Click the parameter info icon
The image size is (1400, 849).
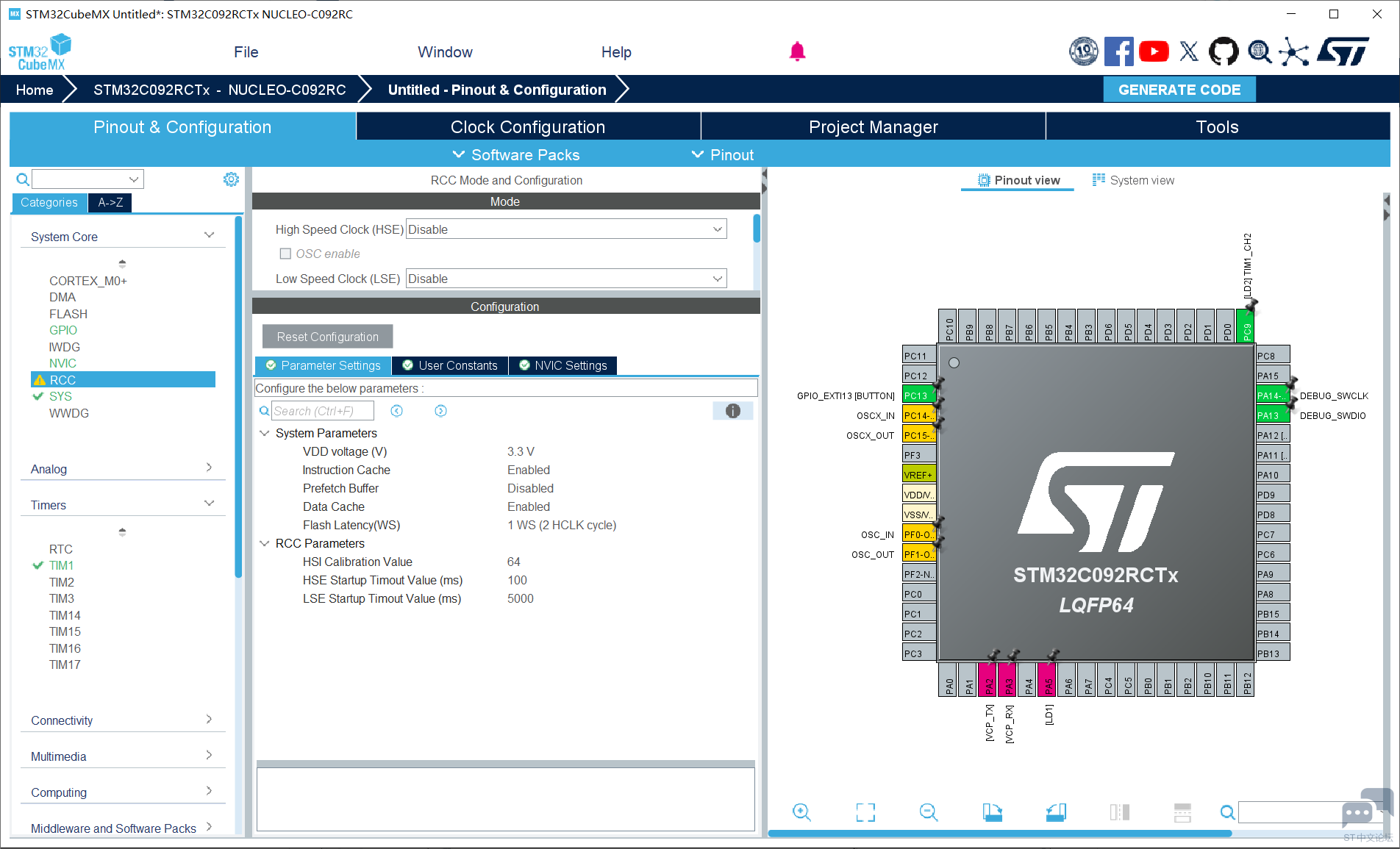[733, 411]
